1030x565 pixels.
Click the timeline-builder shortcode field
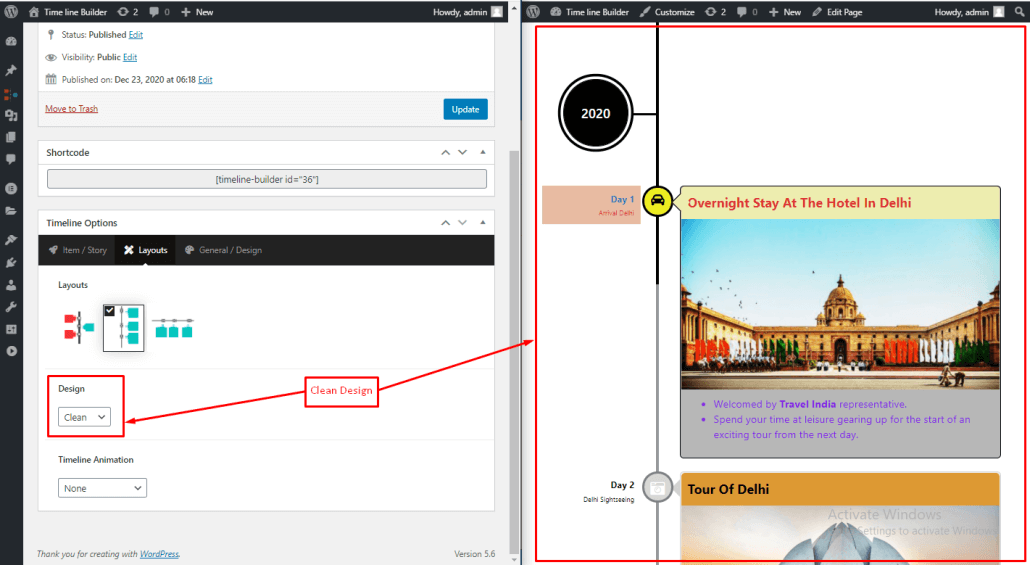pyautogui.click(x=267, y=179)
